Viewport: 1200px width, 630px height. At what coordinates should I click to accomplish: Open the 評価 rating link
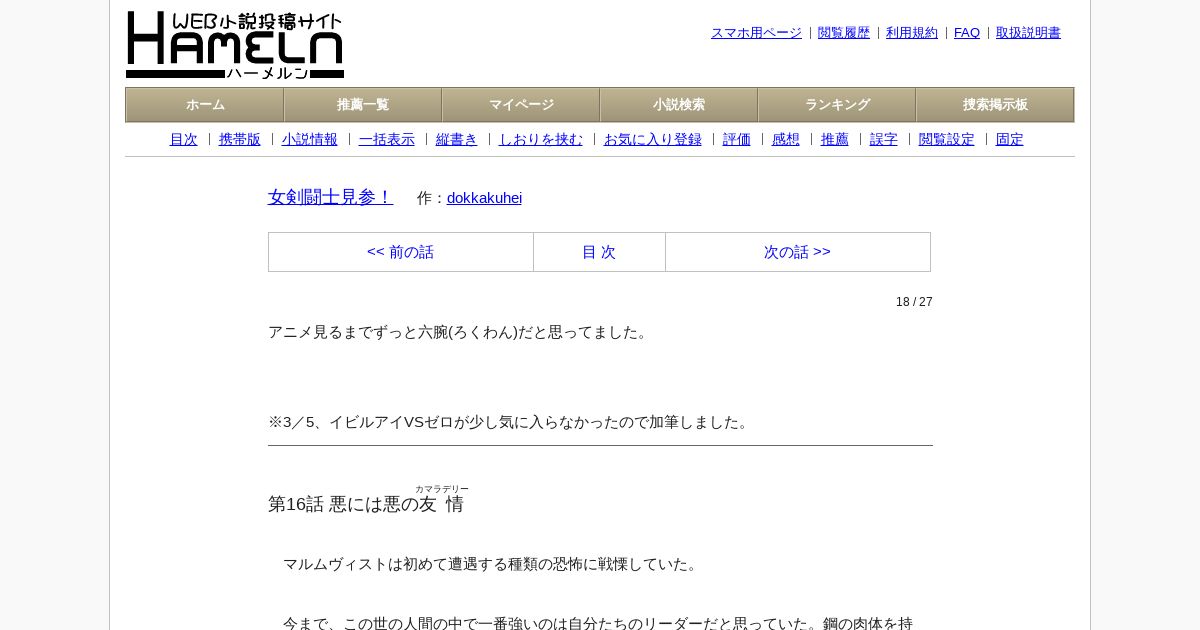pyautogui.click(x=737, y=140)
